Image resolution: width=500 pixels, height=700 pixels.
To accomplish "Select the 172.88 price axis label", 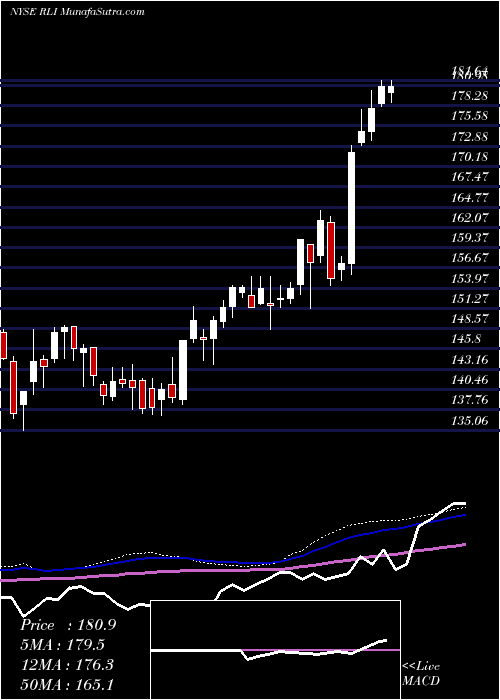I will point(468,137).
